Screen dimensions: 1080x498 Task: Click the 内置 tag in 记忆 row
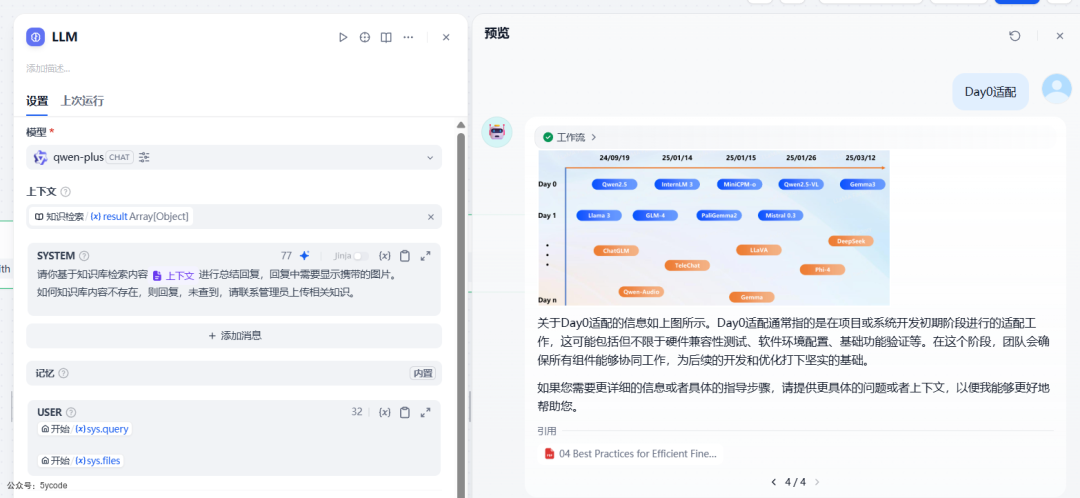[x=422, y=373]
